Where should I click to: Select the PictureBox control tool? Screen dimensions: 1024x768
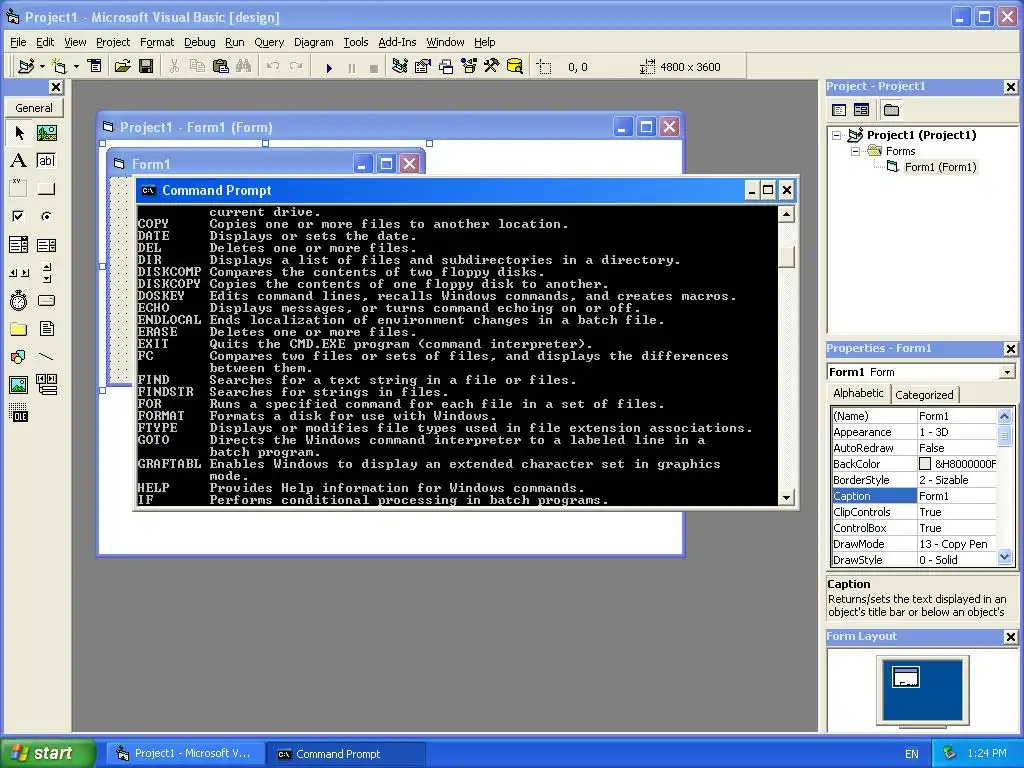[46, 133]
